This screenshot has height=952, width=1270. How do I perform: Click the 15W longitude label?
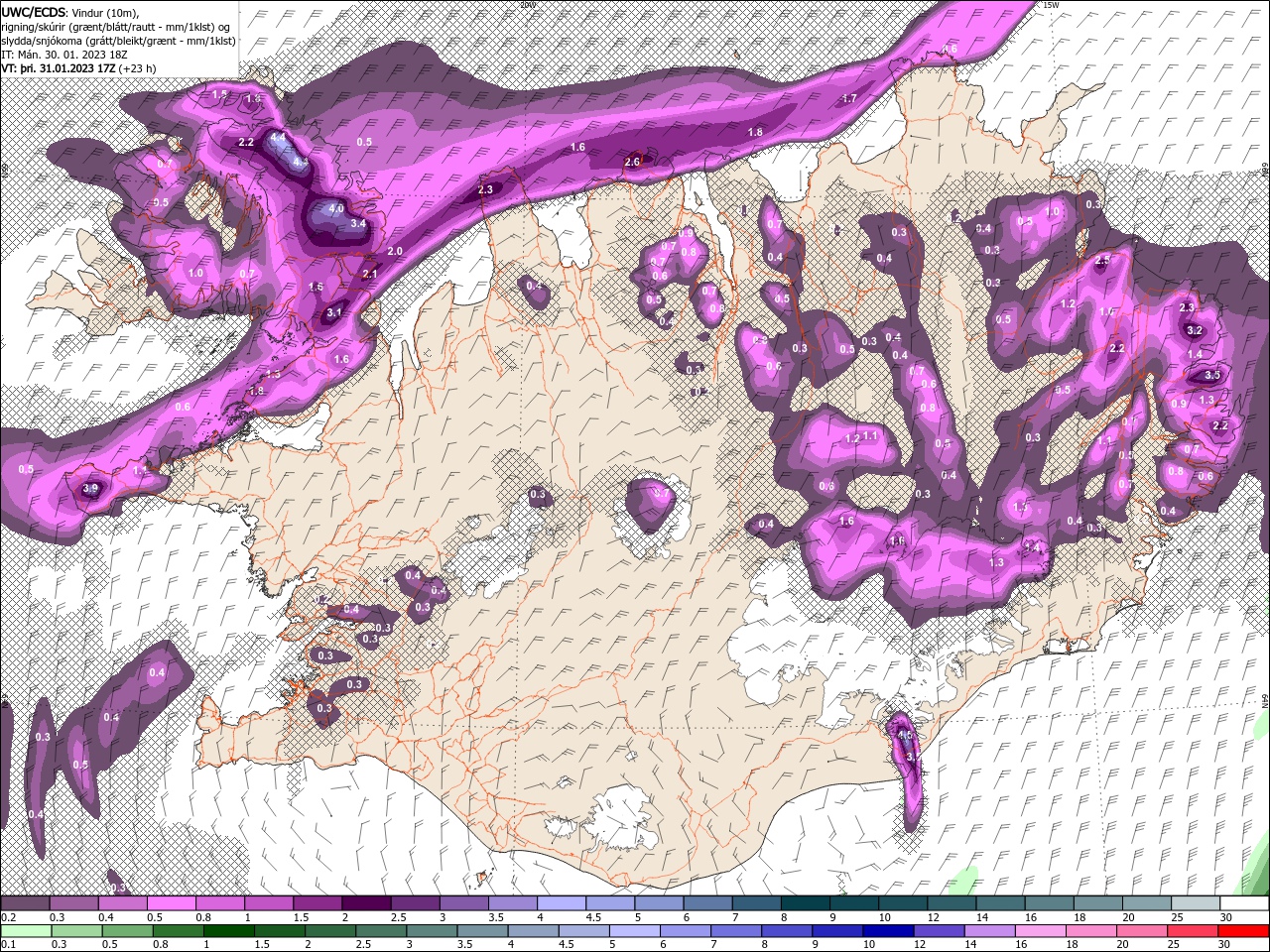pyautogui.click(x=1051, y=5)
